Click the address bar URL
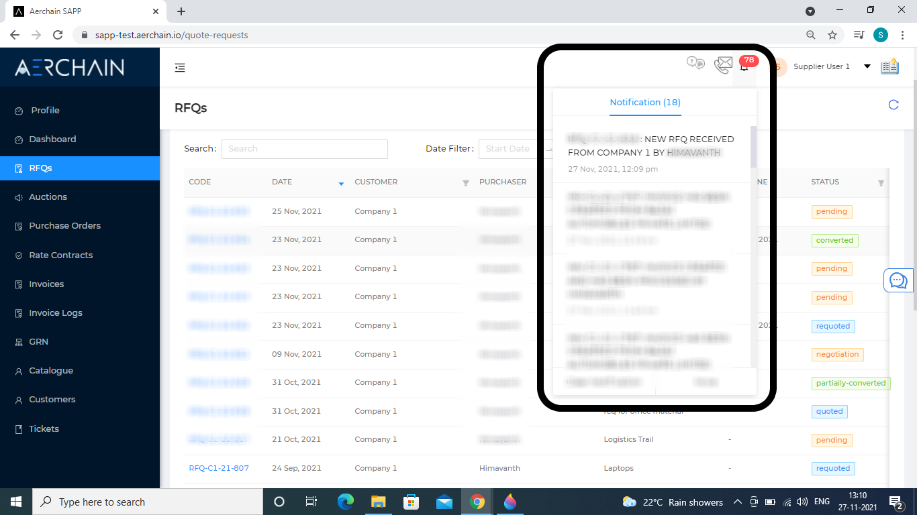The height and width of the screenshot is (515, 917). click(171, 35)
